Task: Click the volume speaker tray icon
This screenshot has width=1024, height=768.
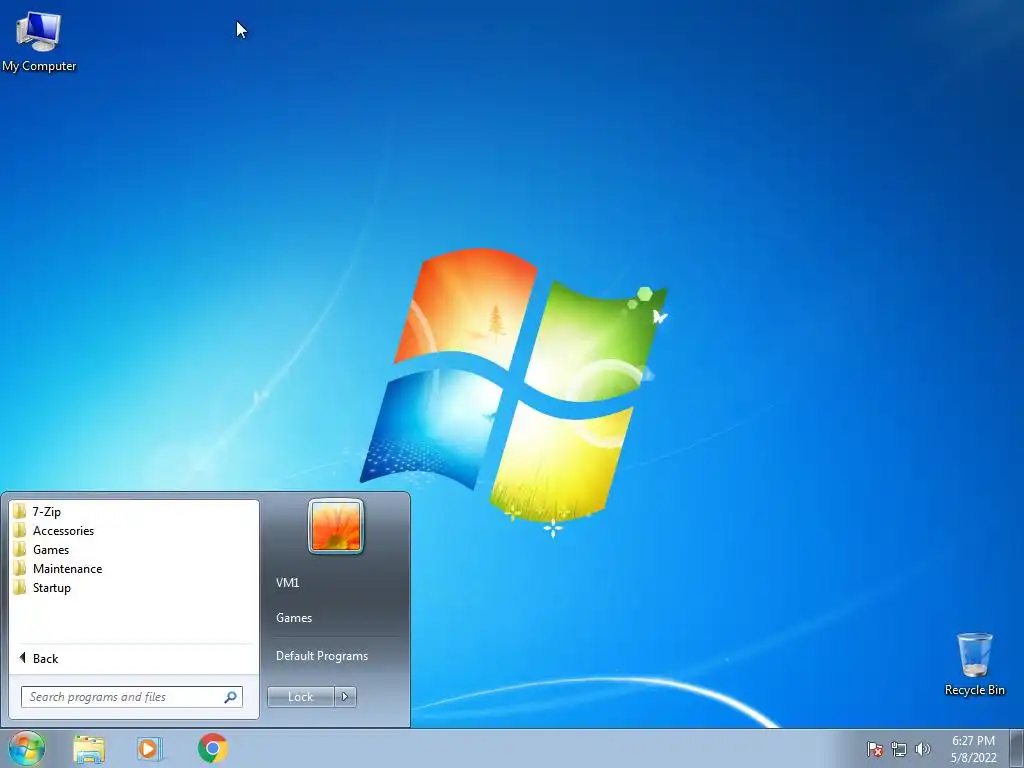Action: coord(922,749)
